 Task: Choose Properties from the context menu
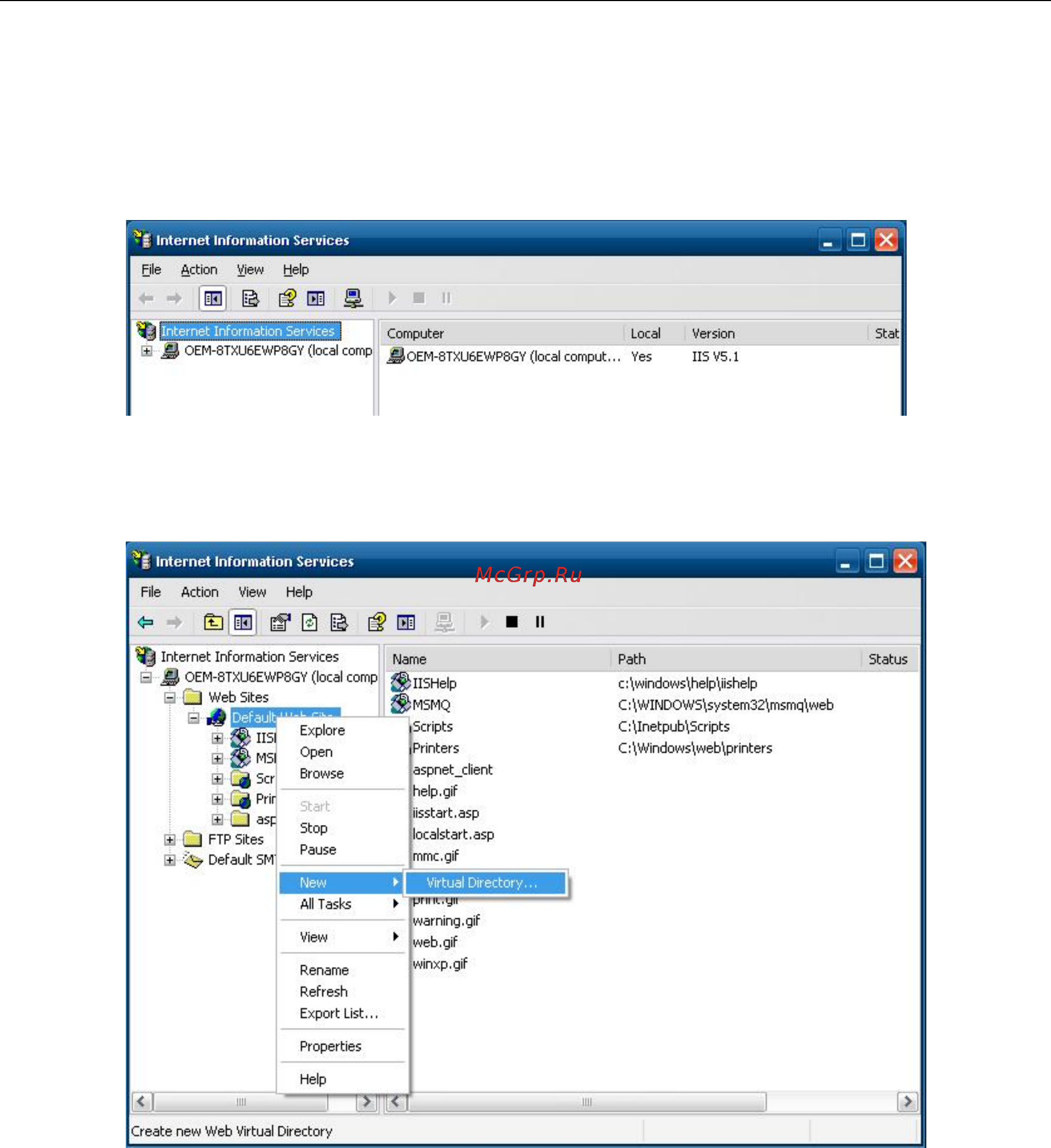click(330, 1046)
